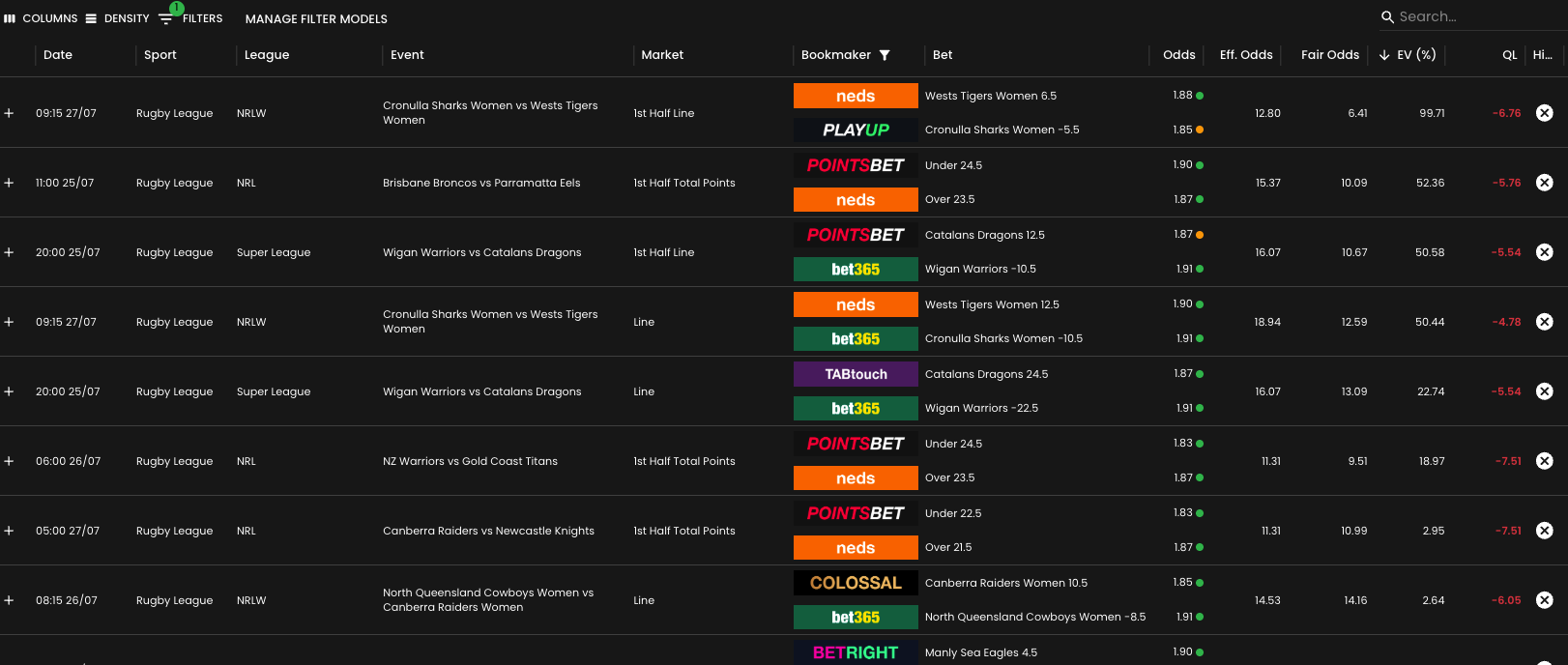Click PointsBet logo beside Under 22.5
Screen dimensions: 1568x665
coord(856,513)
